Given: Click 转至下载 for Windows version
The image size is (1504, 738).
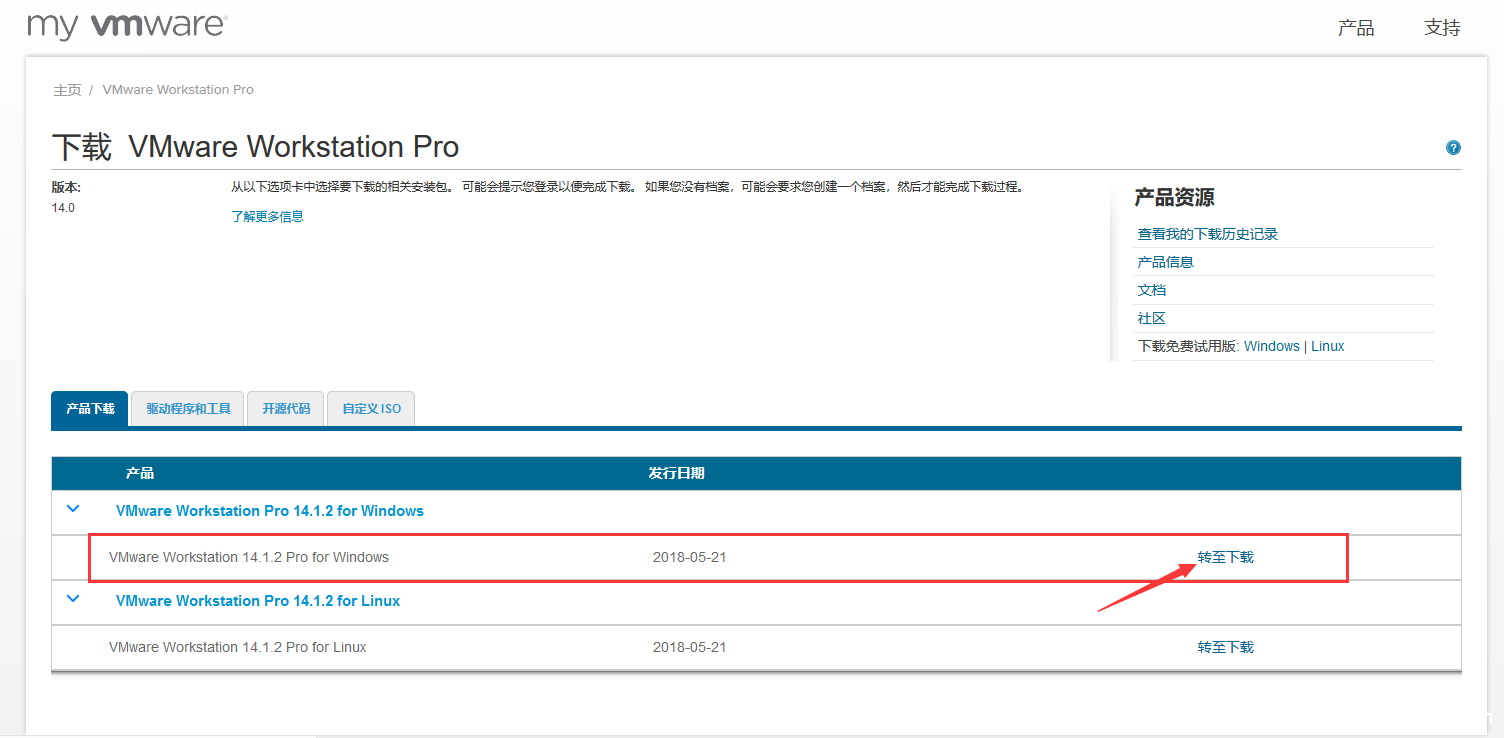Looking at the screenshot, I should pos(1224,557).
